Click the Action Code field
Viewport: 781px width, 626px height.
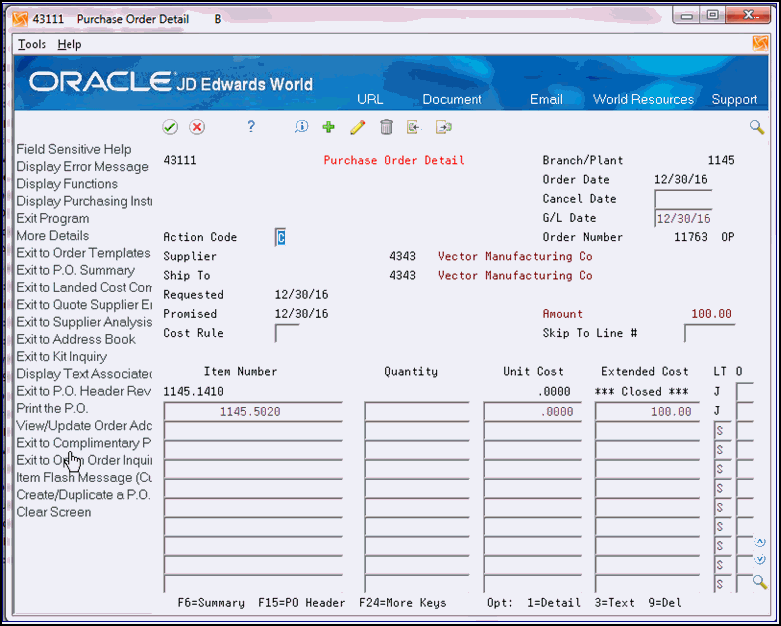point(280,238)
